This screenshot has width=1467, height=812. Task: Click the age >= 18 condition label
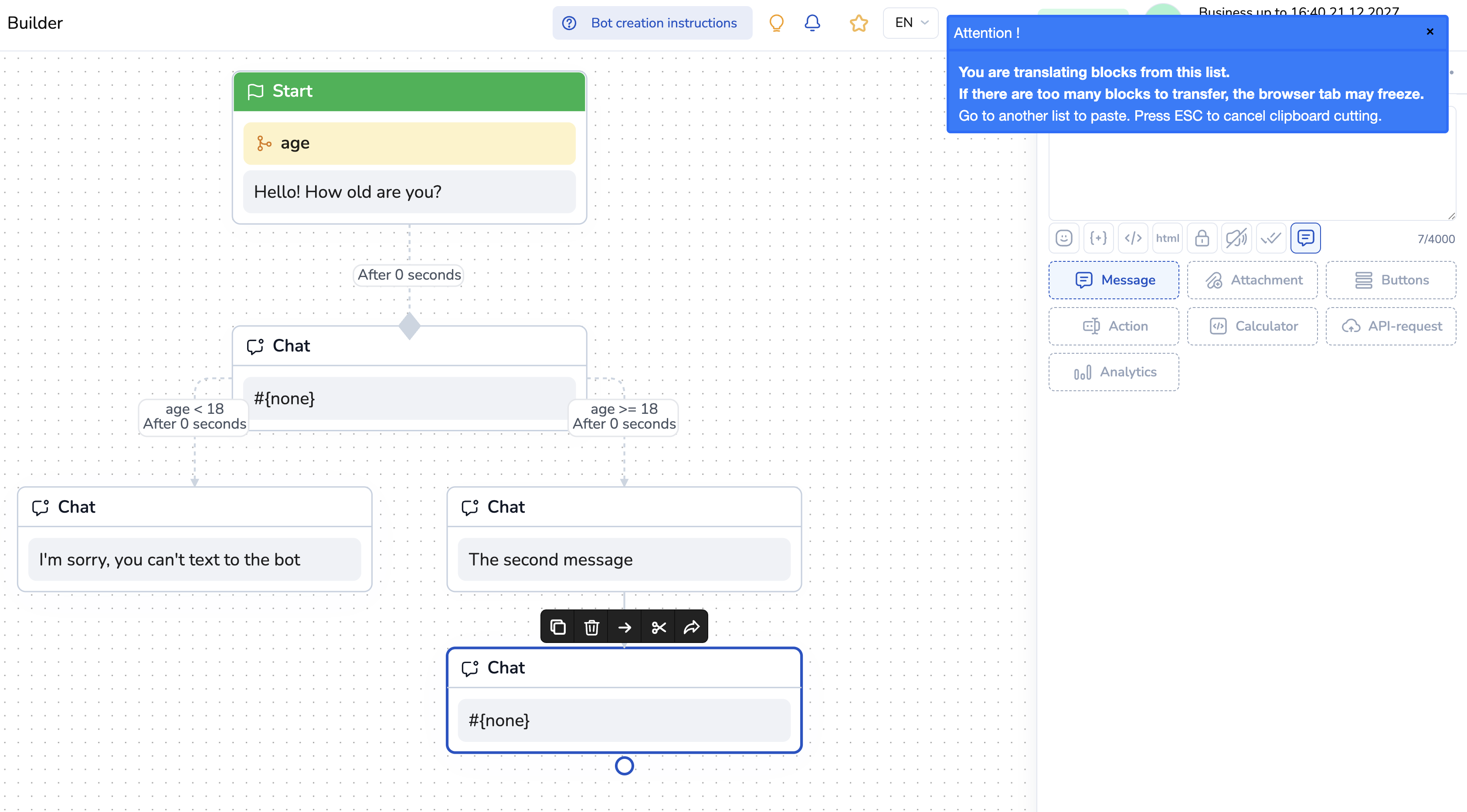(624, 416)
